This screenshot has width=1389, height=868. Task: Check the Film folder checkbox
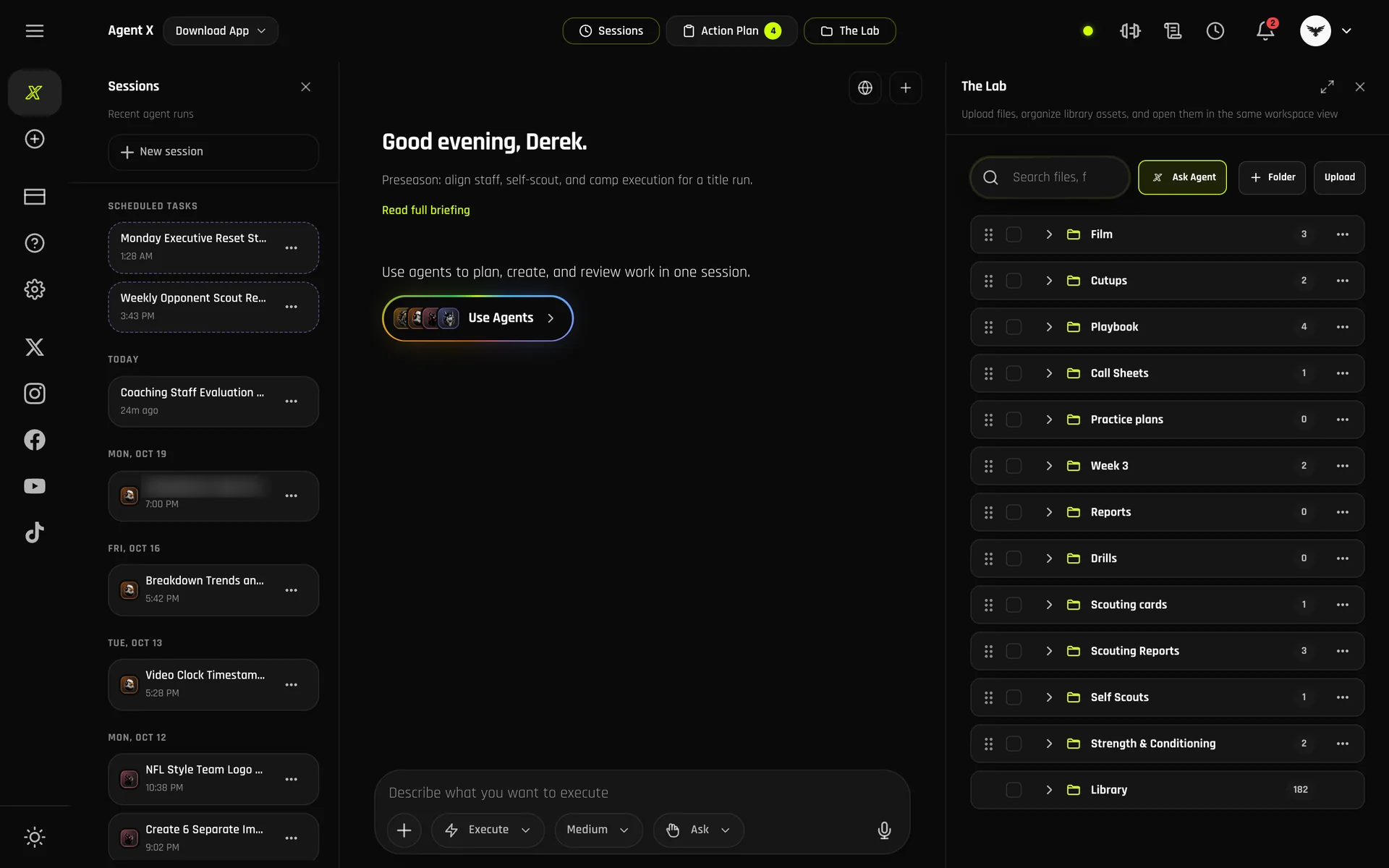point(1014,234)
